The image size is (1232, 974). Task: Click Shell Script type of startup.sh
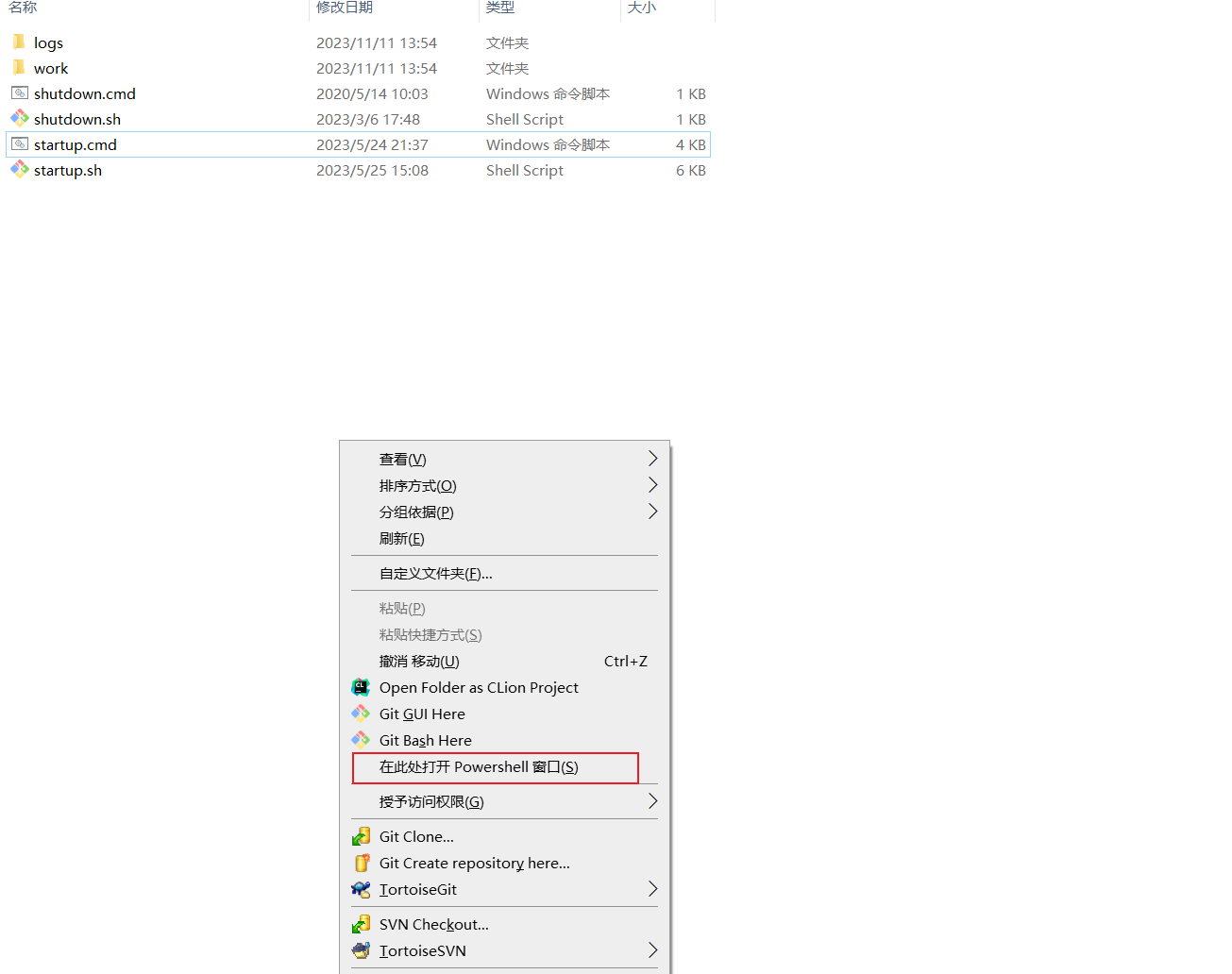tap(525, 170)
